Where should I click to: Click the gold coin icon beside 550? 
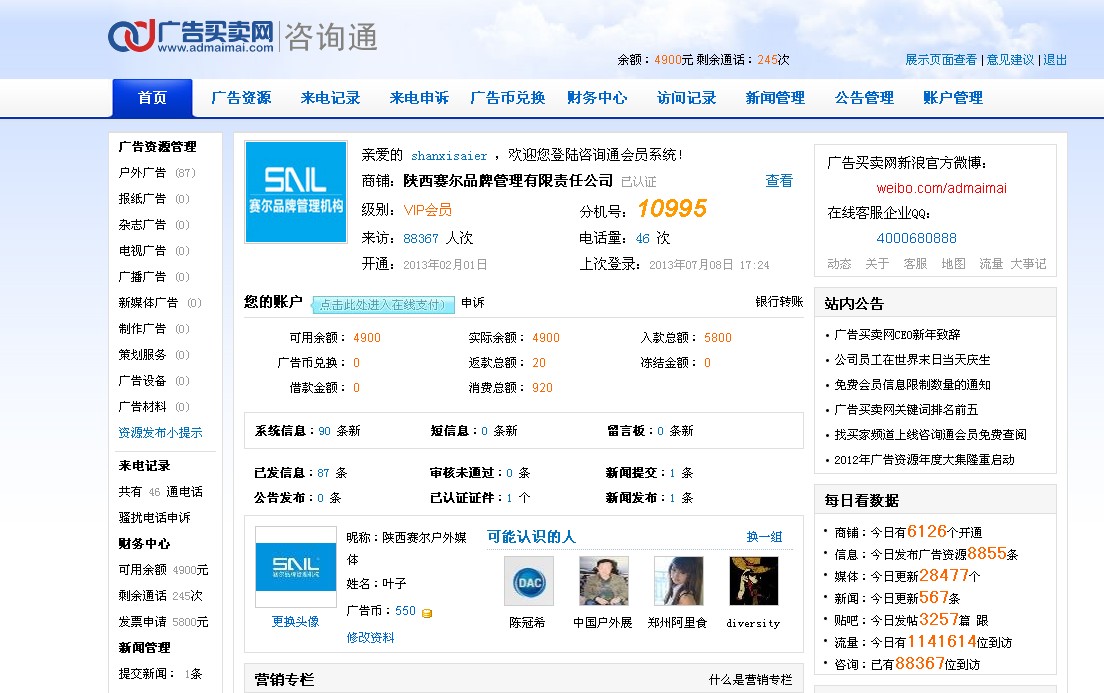click(x=427, y=613)
